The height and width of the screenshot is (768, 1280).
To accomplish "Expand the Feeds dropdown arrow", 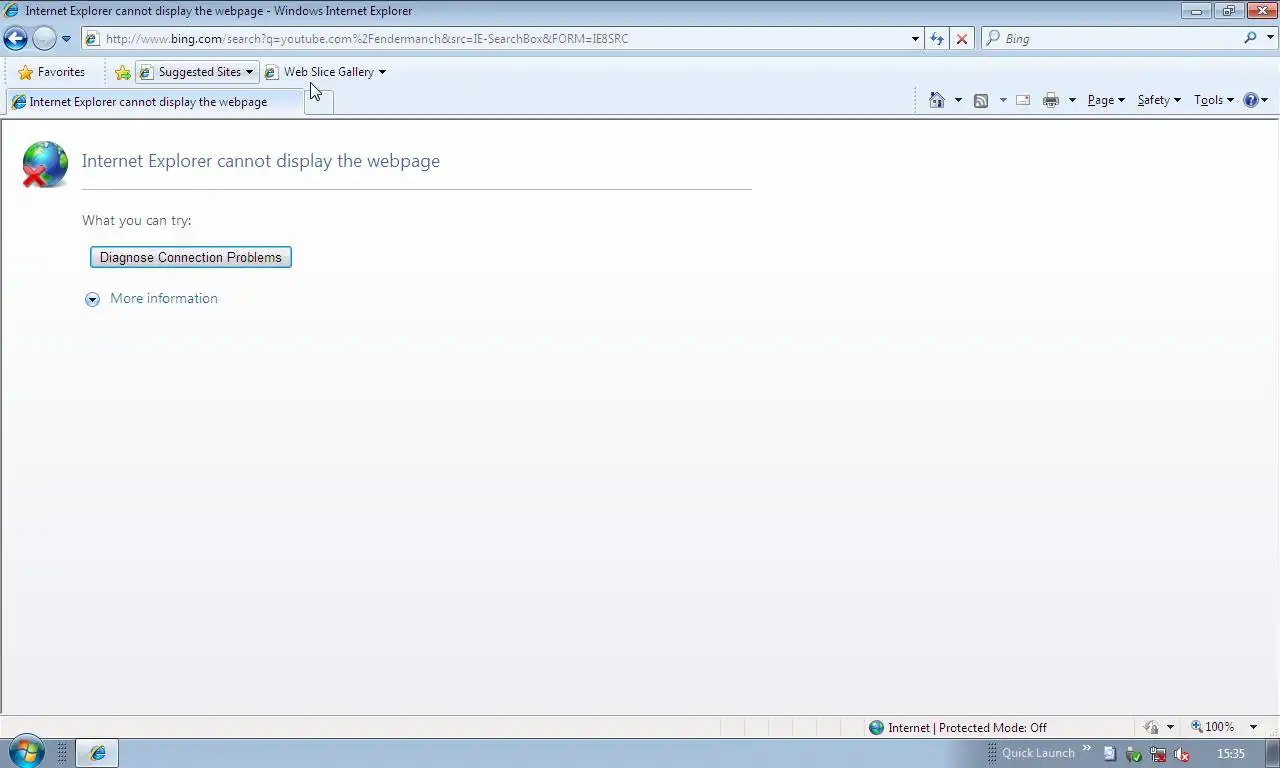I will (1003, 100).
